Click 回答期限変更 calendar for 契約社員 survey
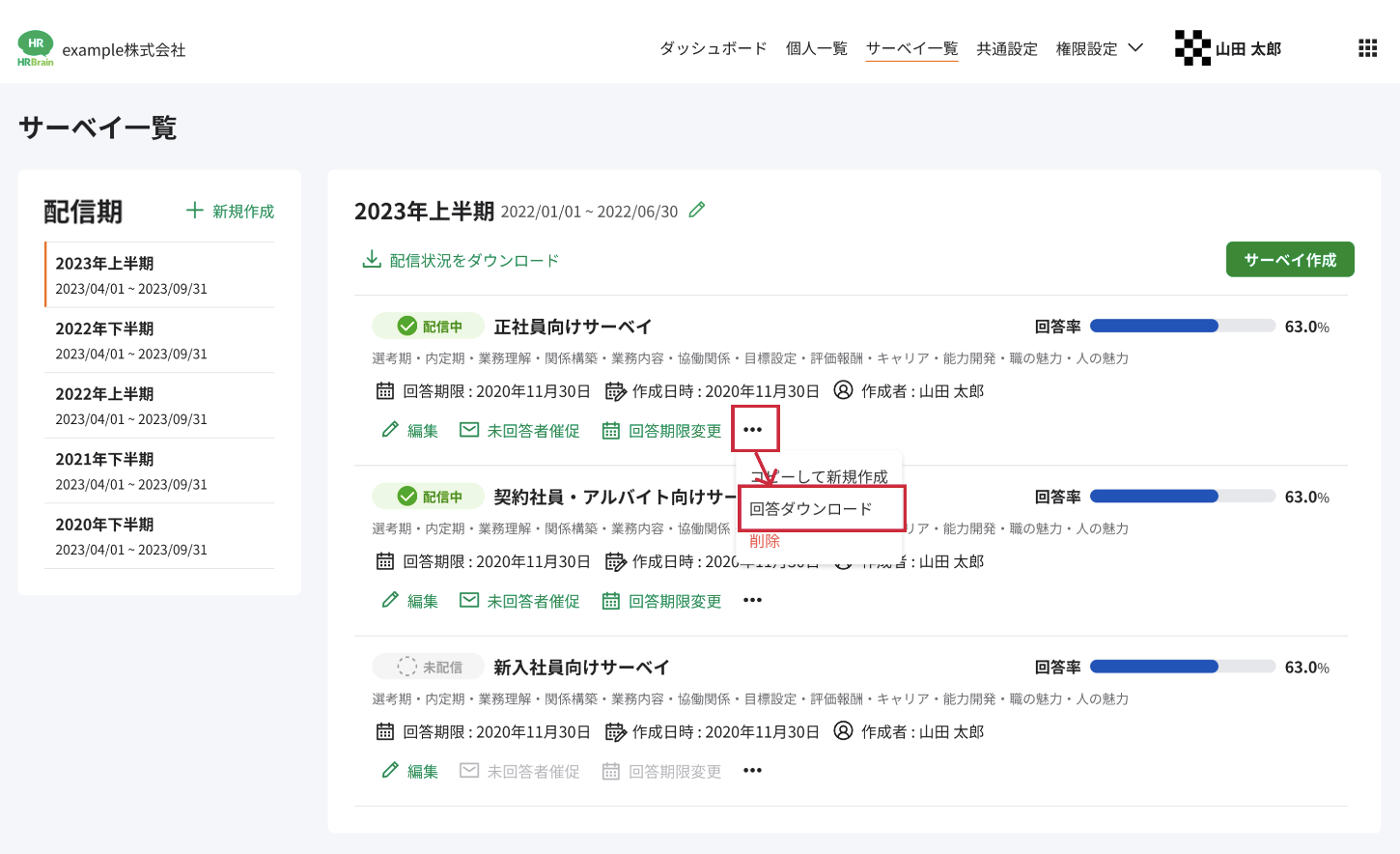 tap(610, 601)
